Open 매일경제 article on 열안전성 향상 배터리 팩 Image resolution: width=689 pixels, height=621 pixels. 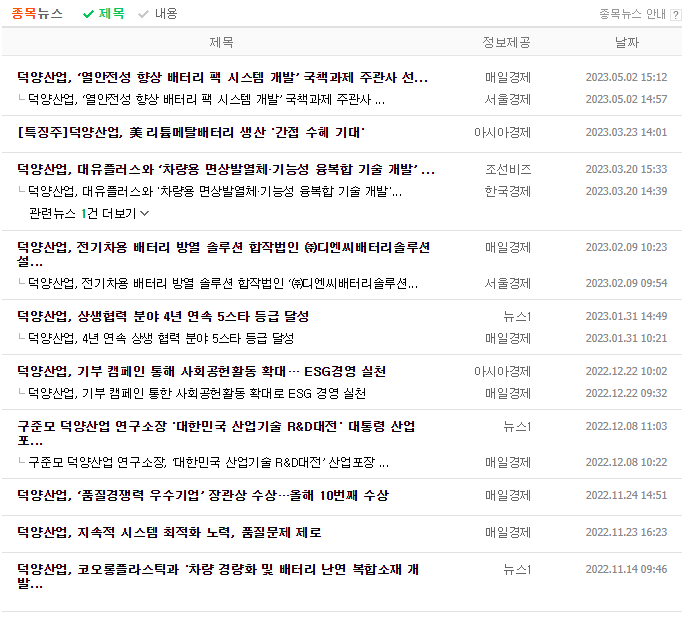[222, 77]
